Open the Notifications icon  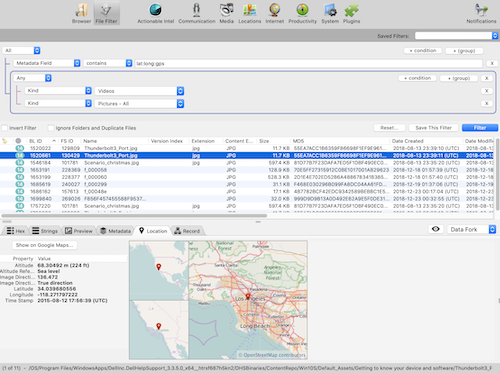pyautogui.click(x=481, y=13)
